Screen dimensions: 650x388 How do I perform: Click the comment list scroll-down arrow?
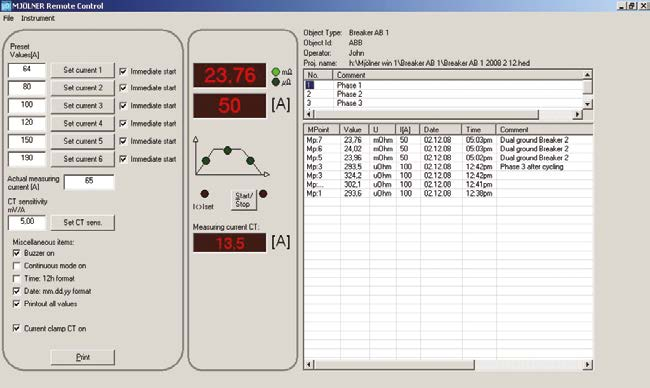point(587,104)
